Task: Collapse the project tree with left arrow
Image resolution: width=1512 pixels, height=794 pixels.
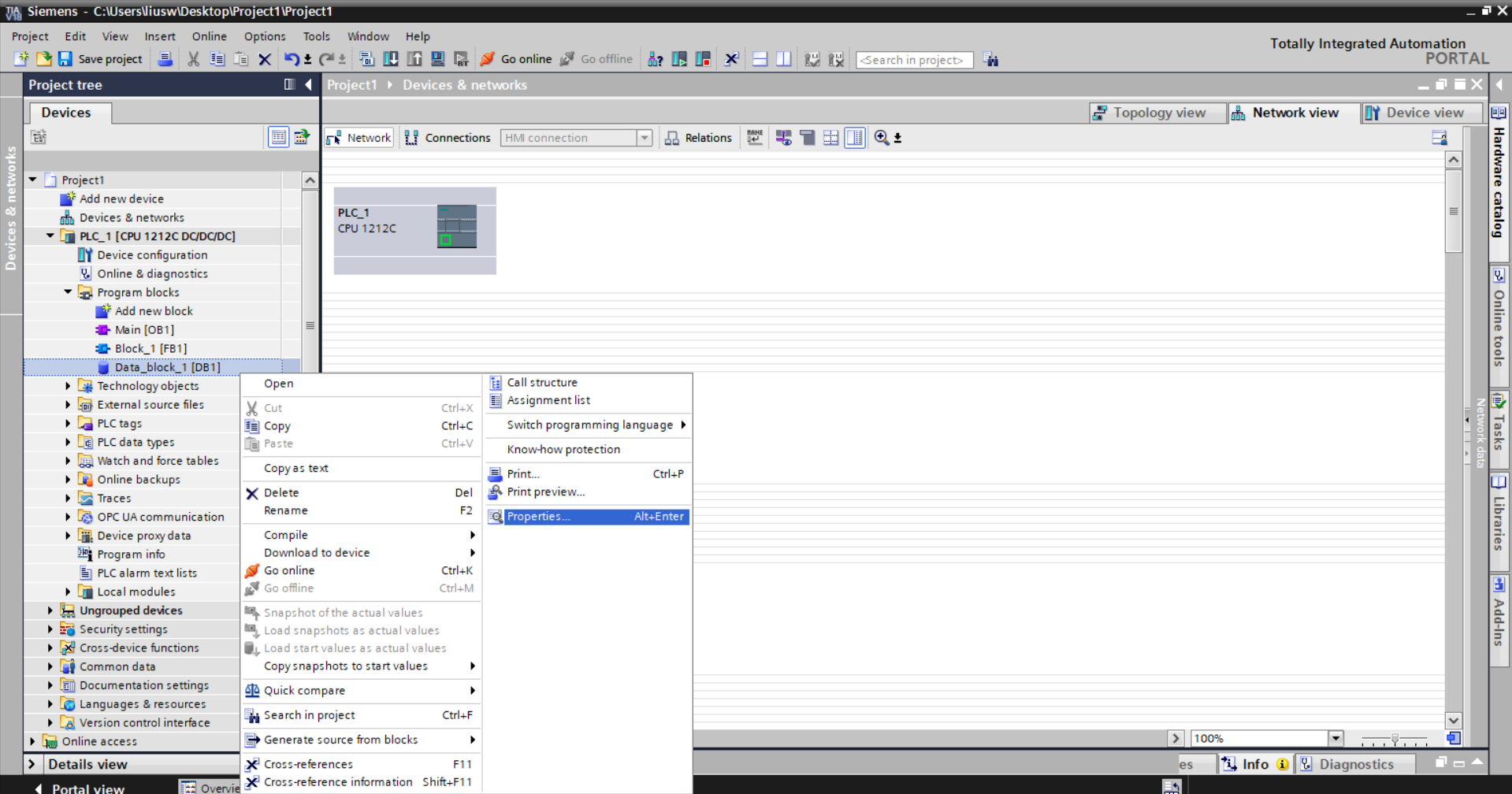Action: 309,84
